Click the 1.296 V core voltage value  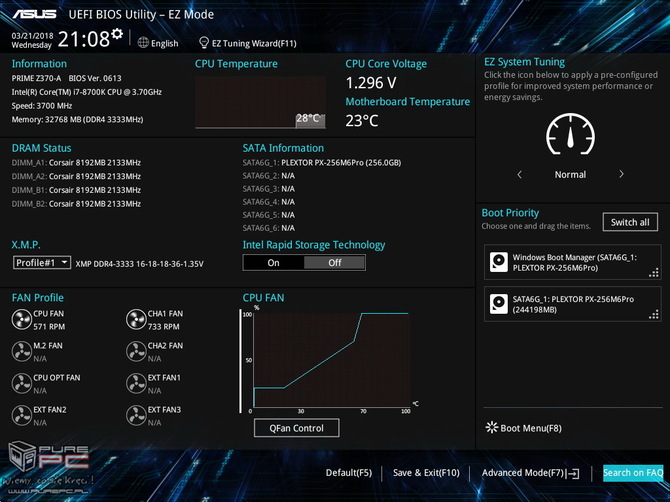[x=371, y=83]
